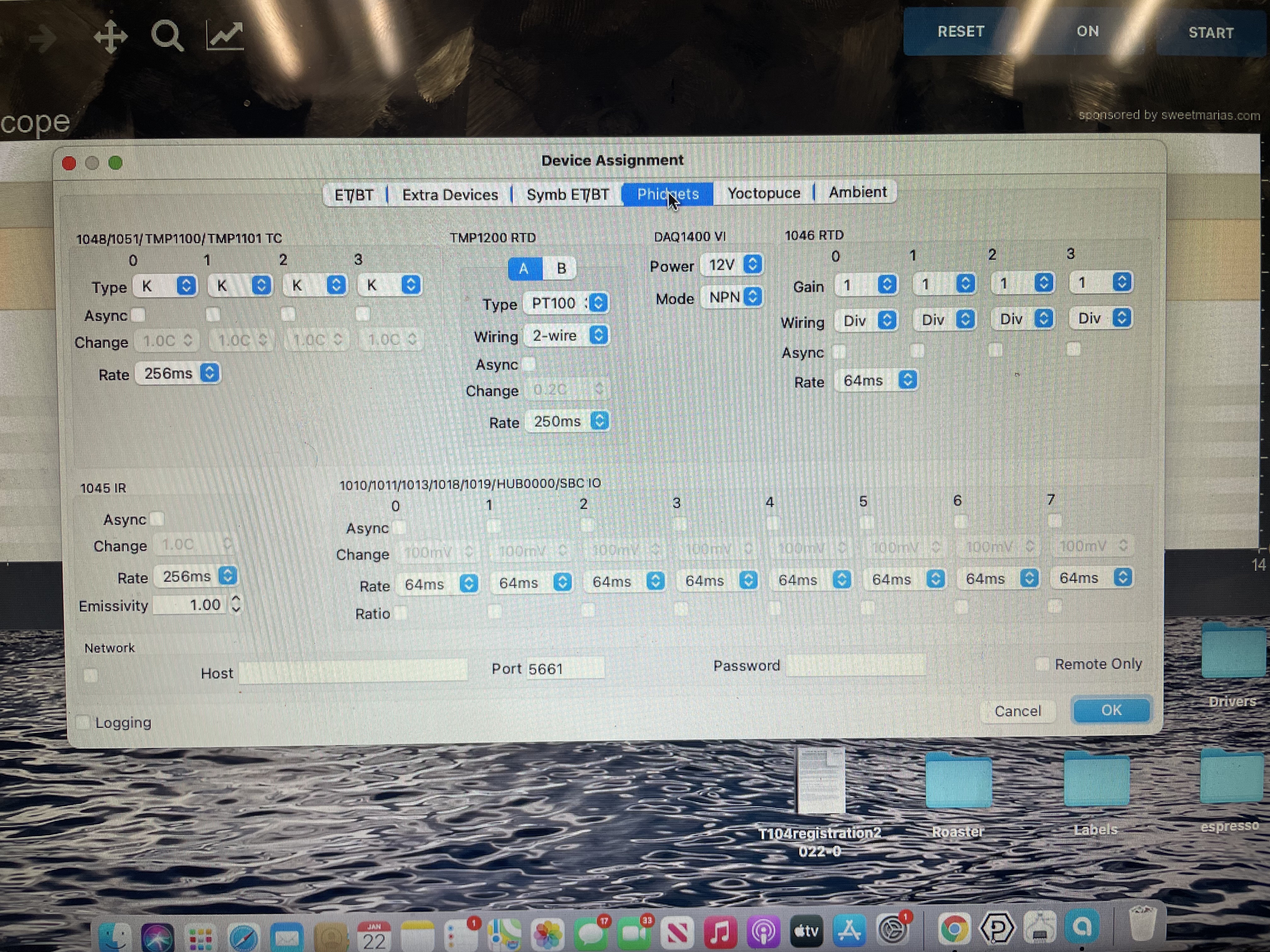Check the Remote Only option
The width and height of the screenshot is (1270, 952).
1042,664
